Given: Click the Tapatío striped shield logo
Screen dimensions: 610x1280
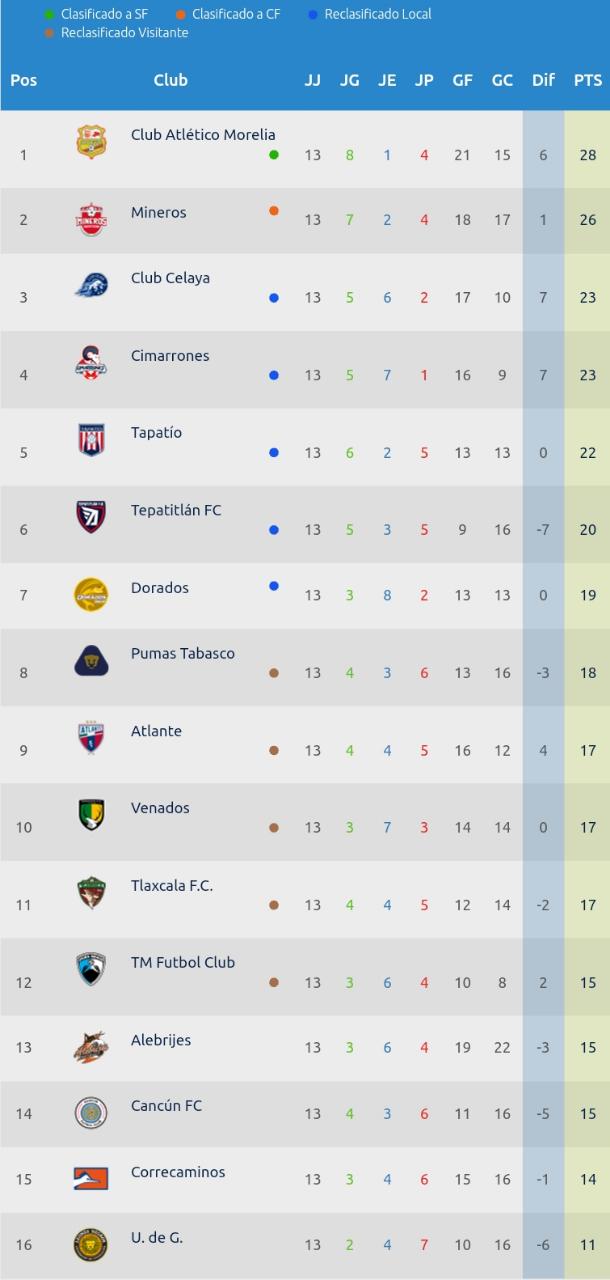Looking at the screenshot, I should (x=91, y=439).
